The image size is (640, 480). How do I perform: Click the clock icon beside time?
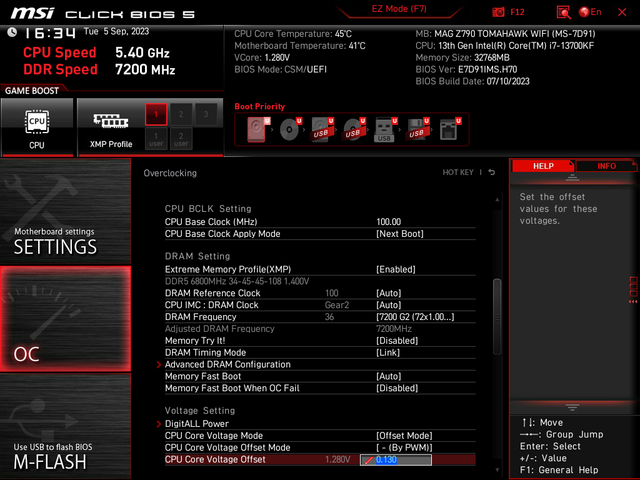point(12,32)
